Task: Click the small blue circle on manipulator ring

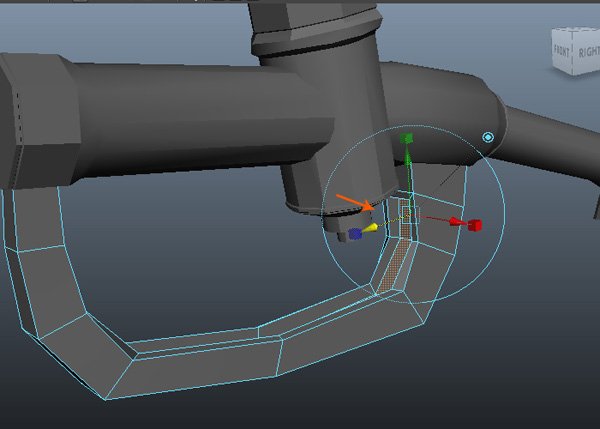Action: (488, 137)
